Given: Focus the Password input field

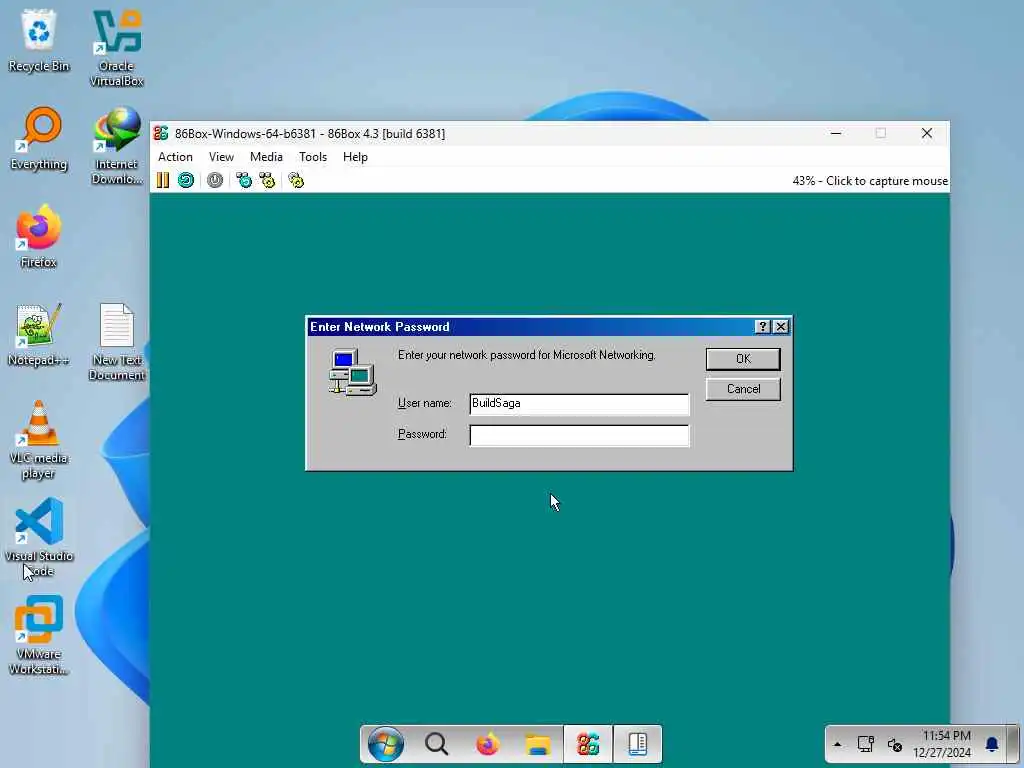Looking at the screenshot, I should tap(579, 435).
